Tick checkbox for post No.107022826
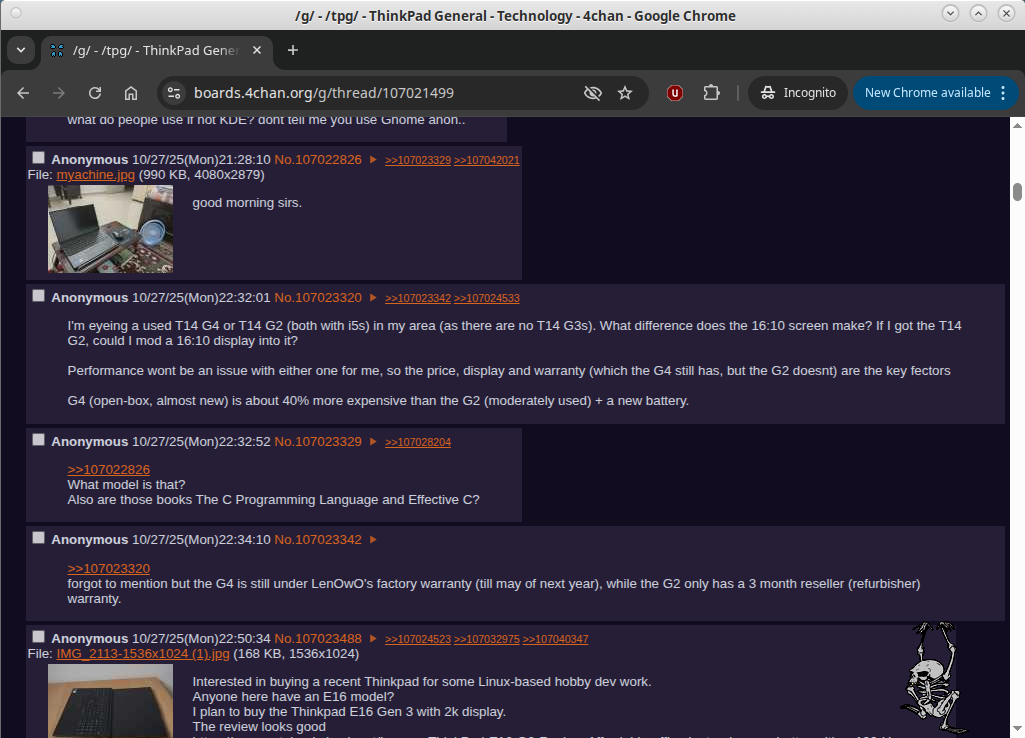 tap(39, 158)
